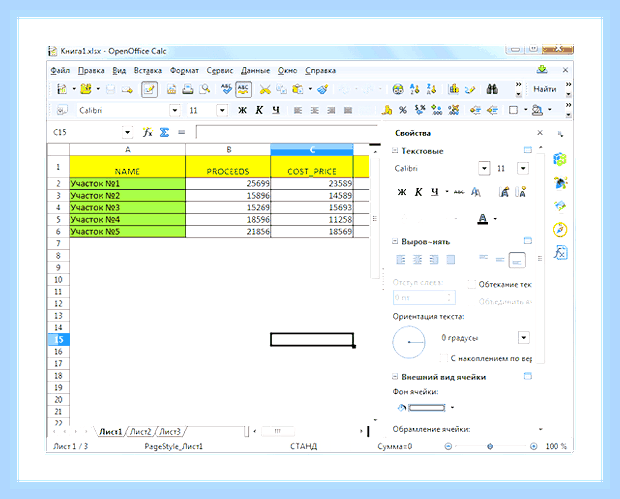Click the Format Paintbrush icon
Image resolution: width=620 pixels, height=499 pixels.
click(x=323, y=89)
